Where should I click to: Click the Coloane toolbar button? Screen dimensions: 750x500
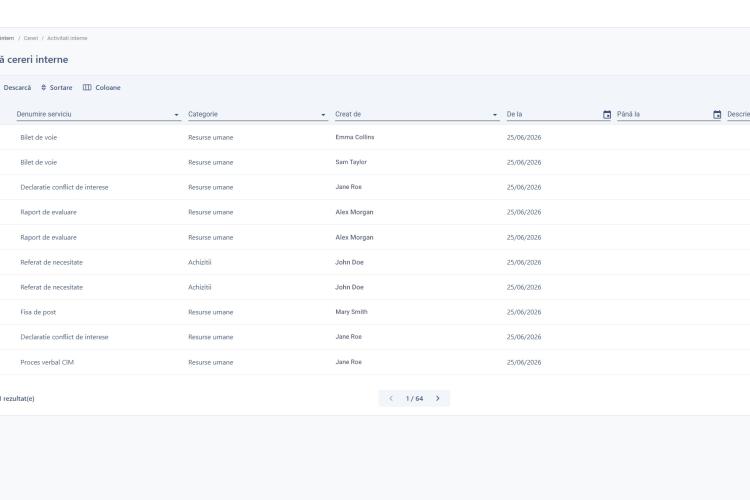101,88
